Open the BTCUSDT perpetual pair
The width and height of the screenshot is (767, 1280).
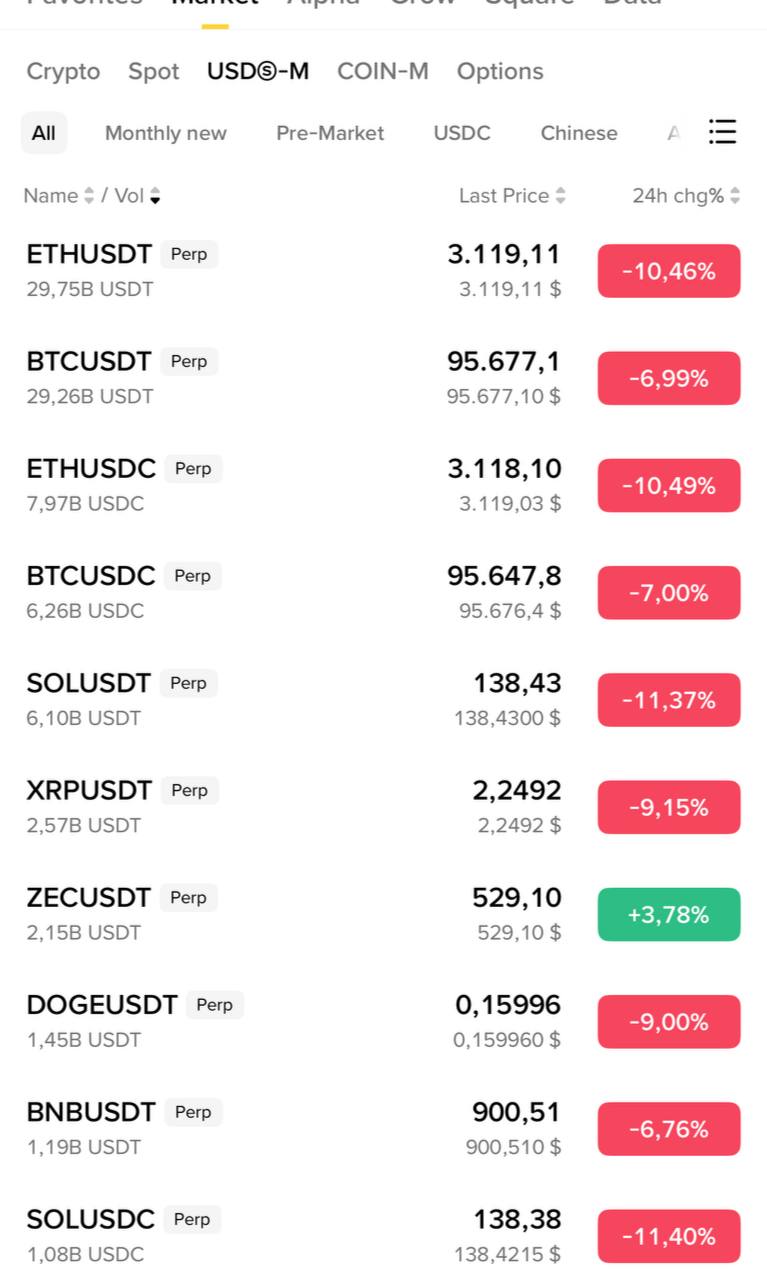pyautogui.click(x=90, y=361)
